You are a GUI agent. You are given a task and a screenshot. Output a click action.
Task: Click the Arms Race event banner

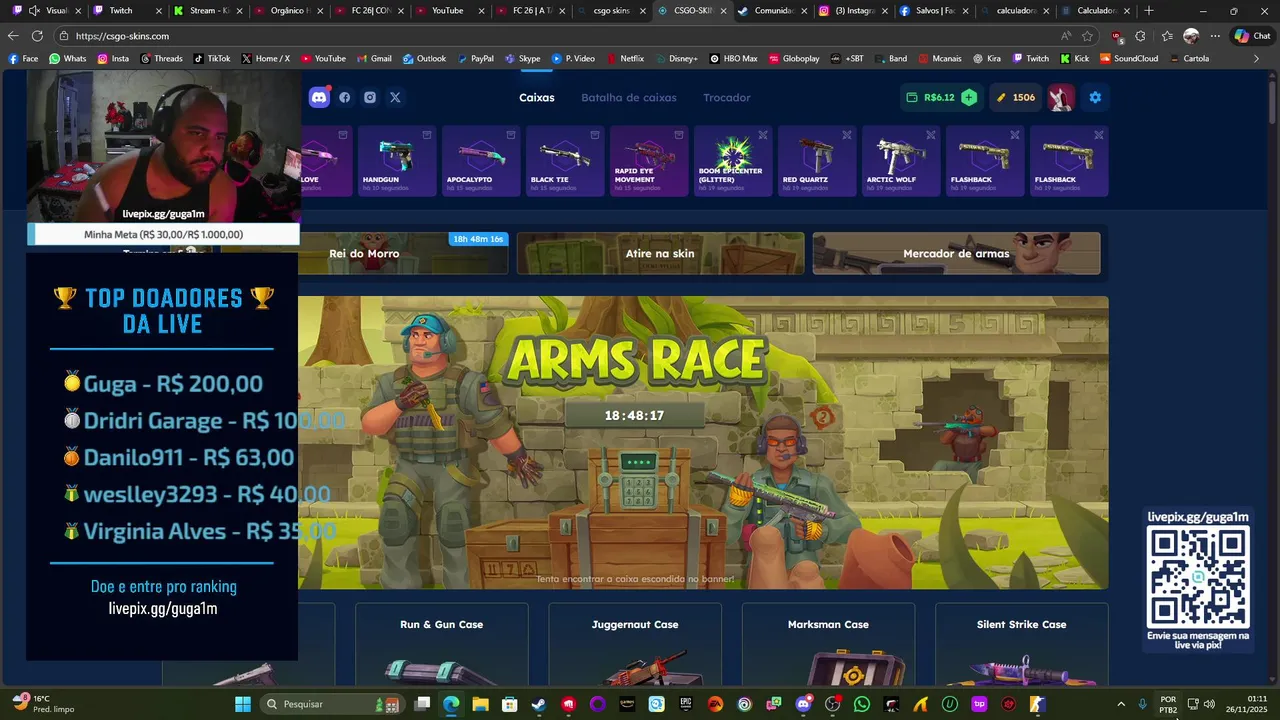703,442
